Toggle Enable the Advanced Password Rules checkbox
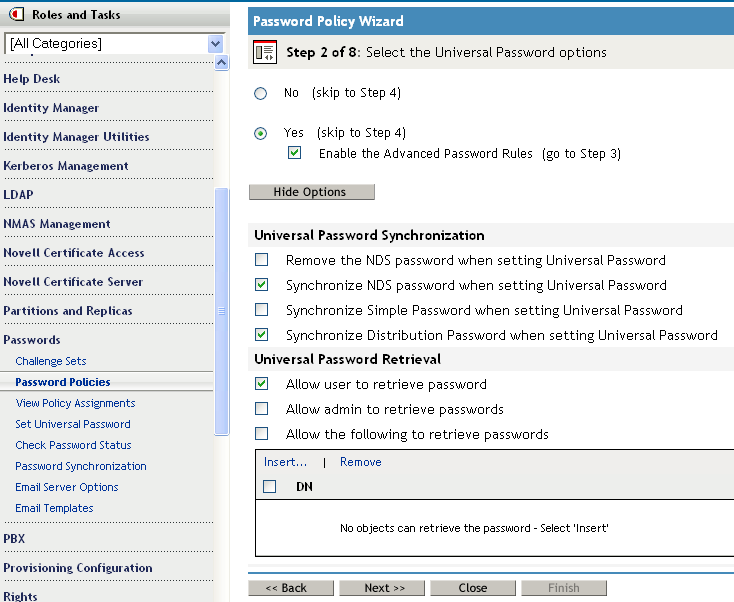734x602 pixels. click(x=294, y=153)
